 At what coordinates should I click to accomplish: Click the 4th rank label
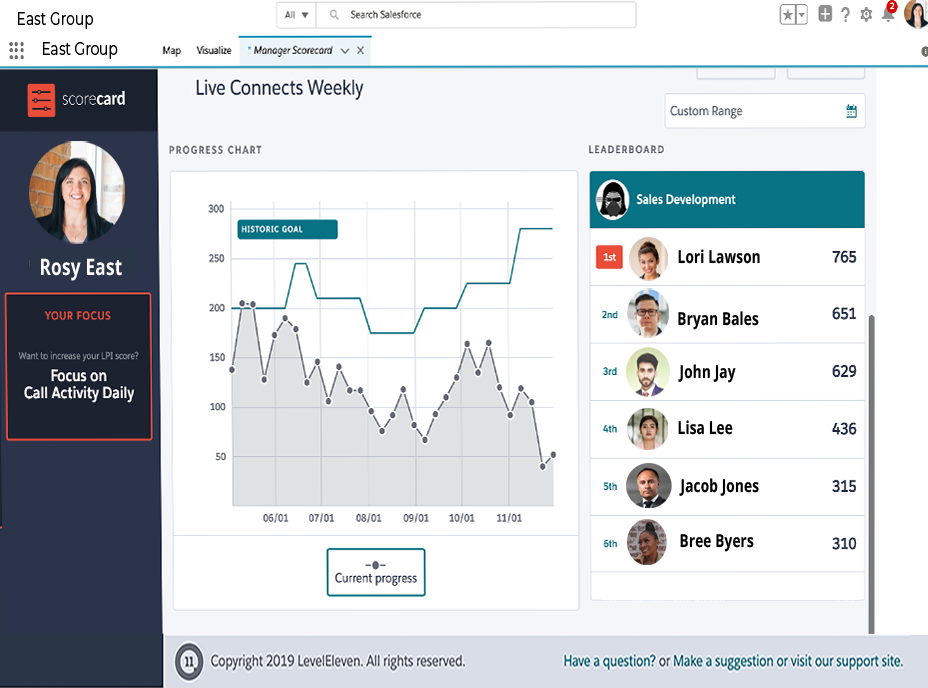pos(610,429)
